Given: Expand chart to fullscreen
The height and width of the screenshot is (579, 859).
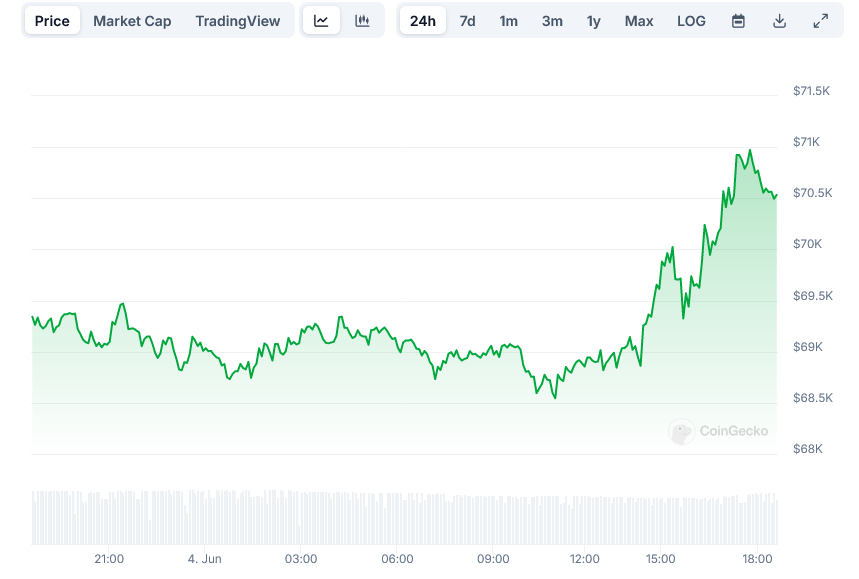Looking at the screenshot, I should point(820,21).
